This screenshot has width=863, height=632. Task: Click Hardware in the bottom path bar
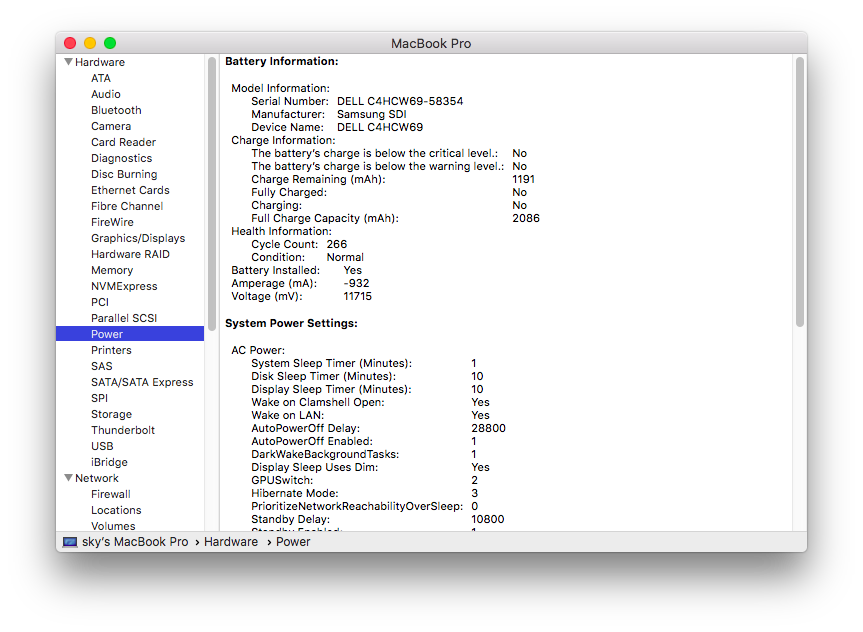click(x=231, y=542)
